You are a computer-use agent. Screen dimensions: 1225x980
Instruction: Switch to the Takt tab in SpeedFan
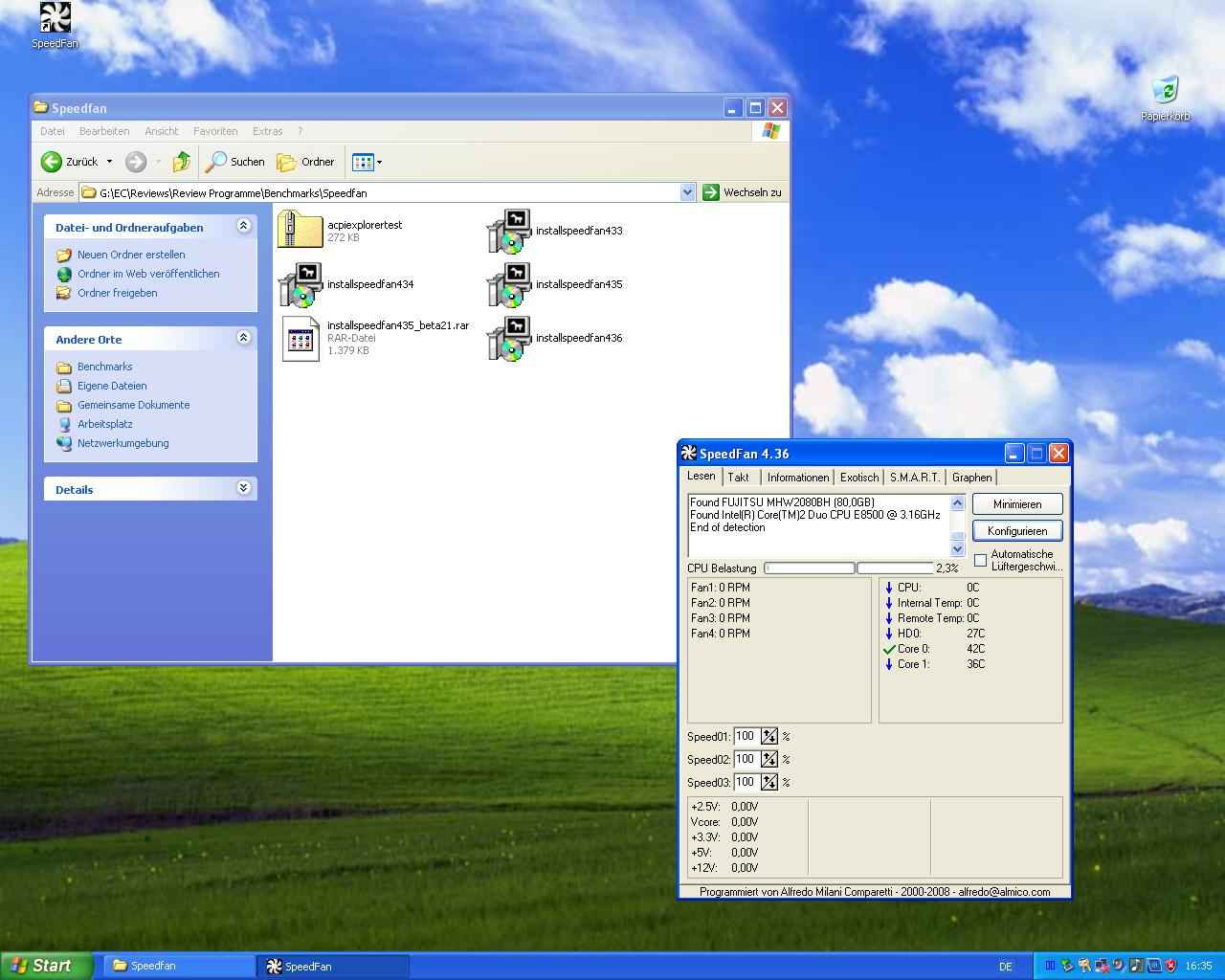coord(739,478)
